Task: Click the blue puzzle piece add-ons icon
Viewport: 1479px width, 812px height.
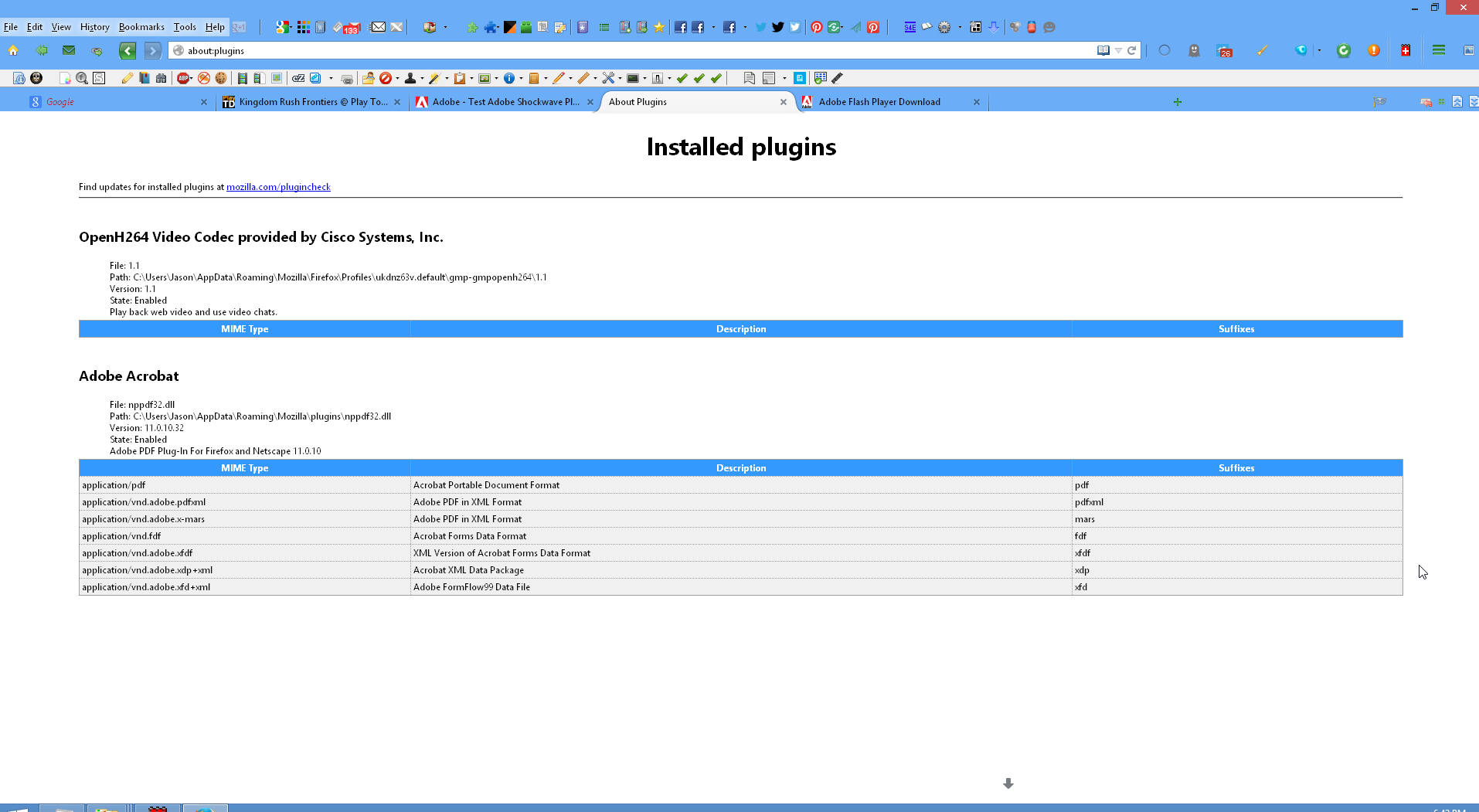Action: (491, 27)
